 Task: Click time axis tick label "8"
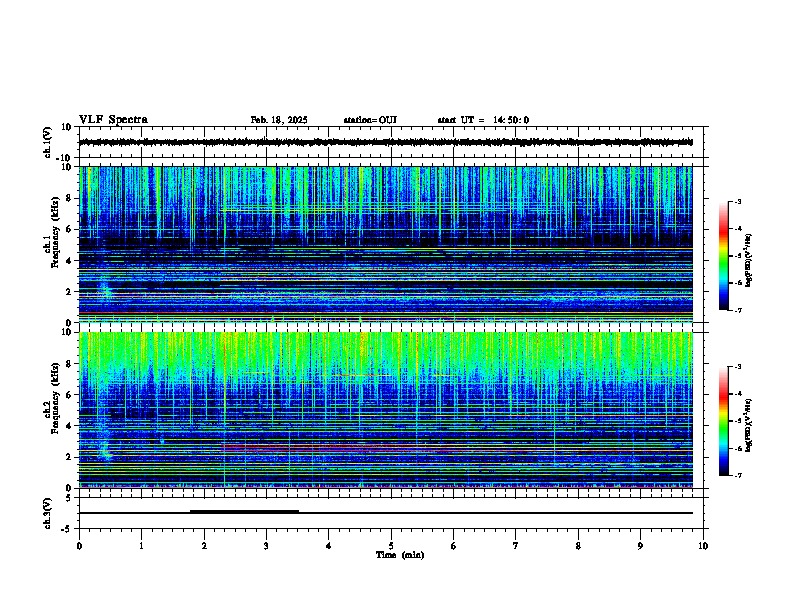(578, 546)
